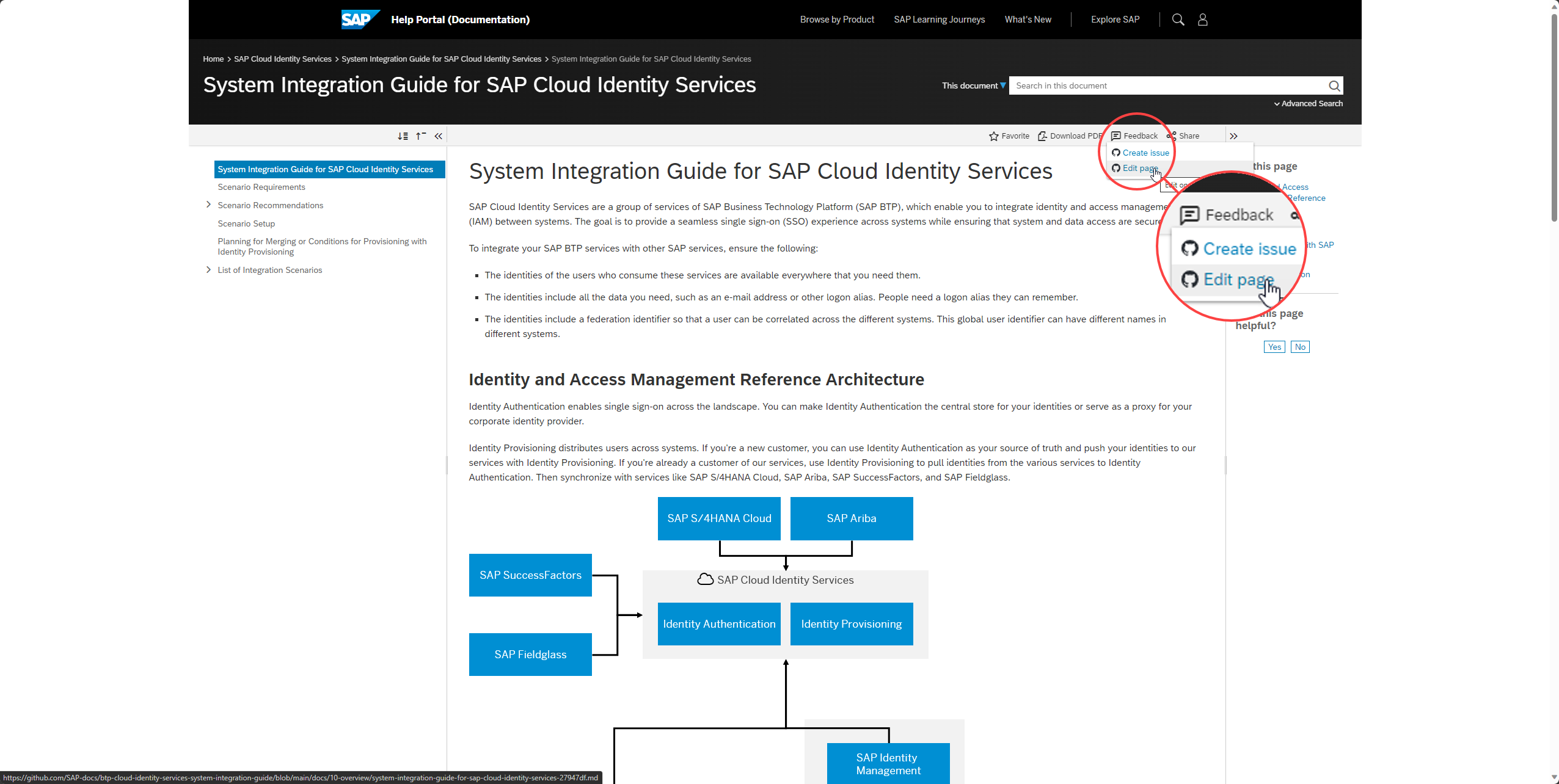Expand the Advanced Search link

click(1308, 104)
